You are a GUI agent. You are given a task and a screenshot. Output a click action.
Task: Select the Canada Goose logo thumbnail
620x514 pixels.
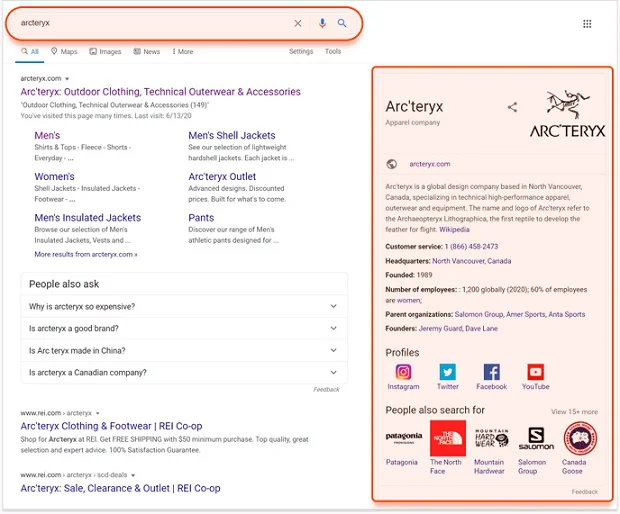(580, 438)
